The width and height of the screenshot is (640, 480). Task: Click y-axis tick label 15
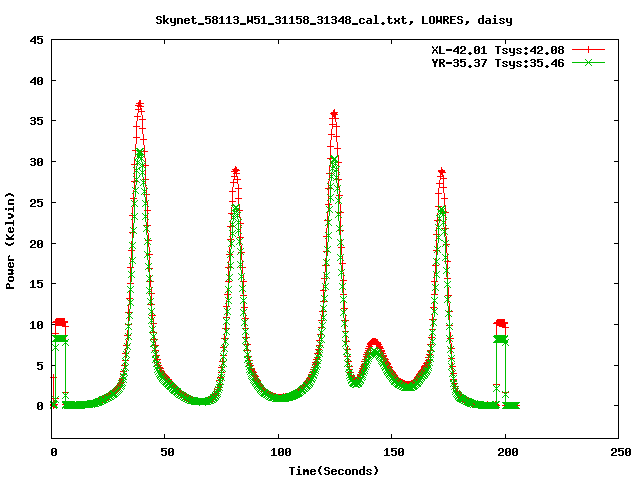pos(36,284)
